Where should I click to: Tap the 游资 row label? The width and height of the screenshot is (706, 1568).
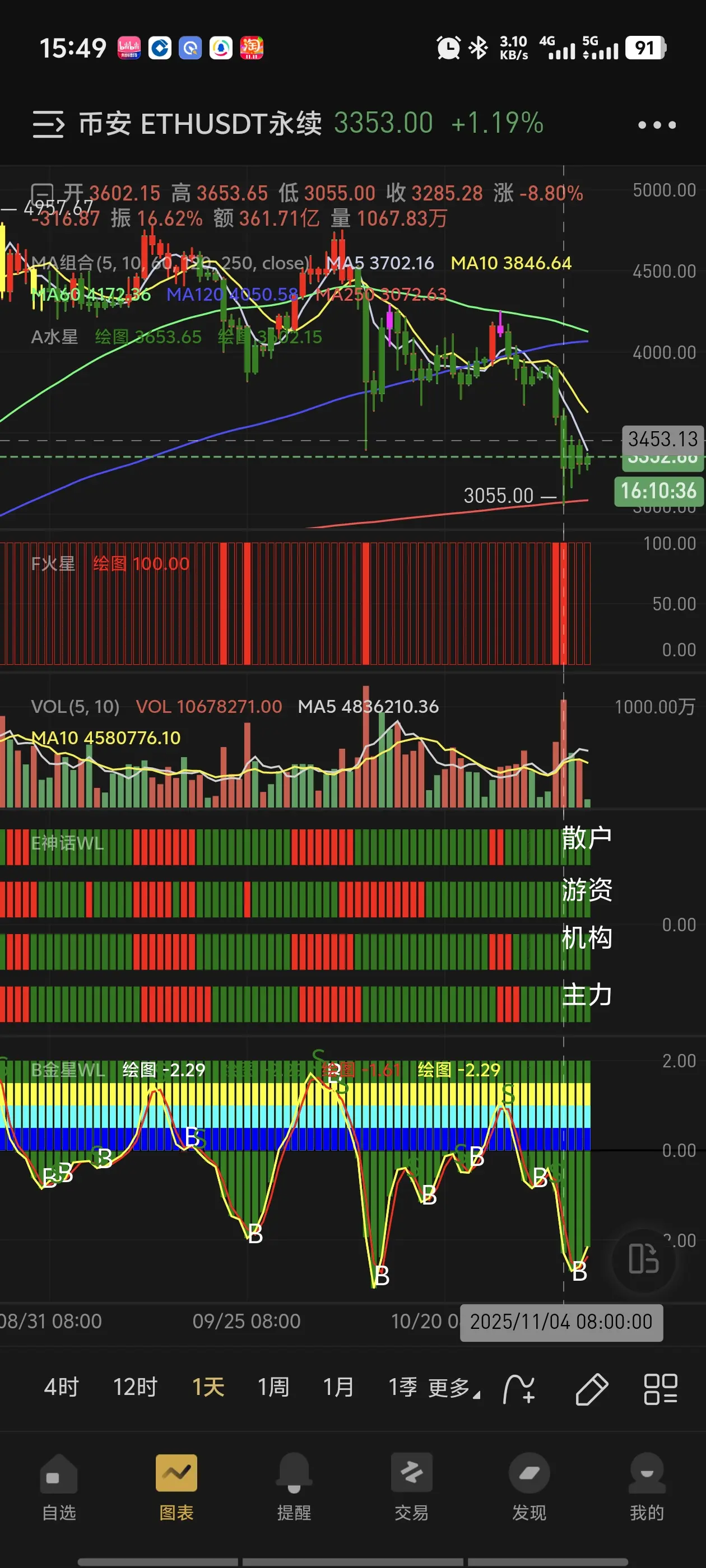[587, 889]
